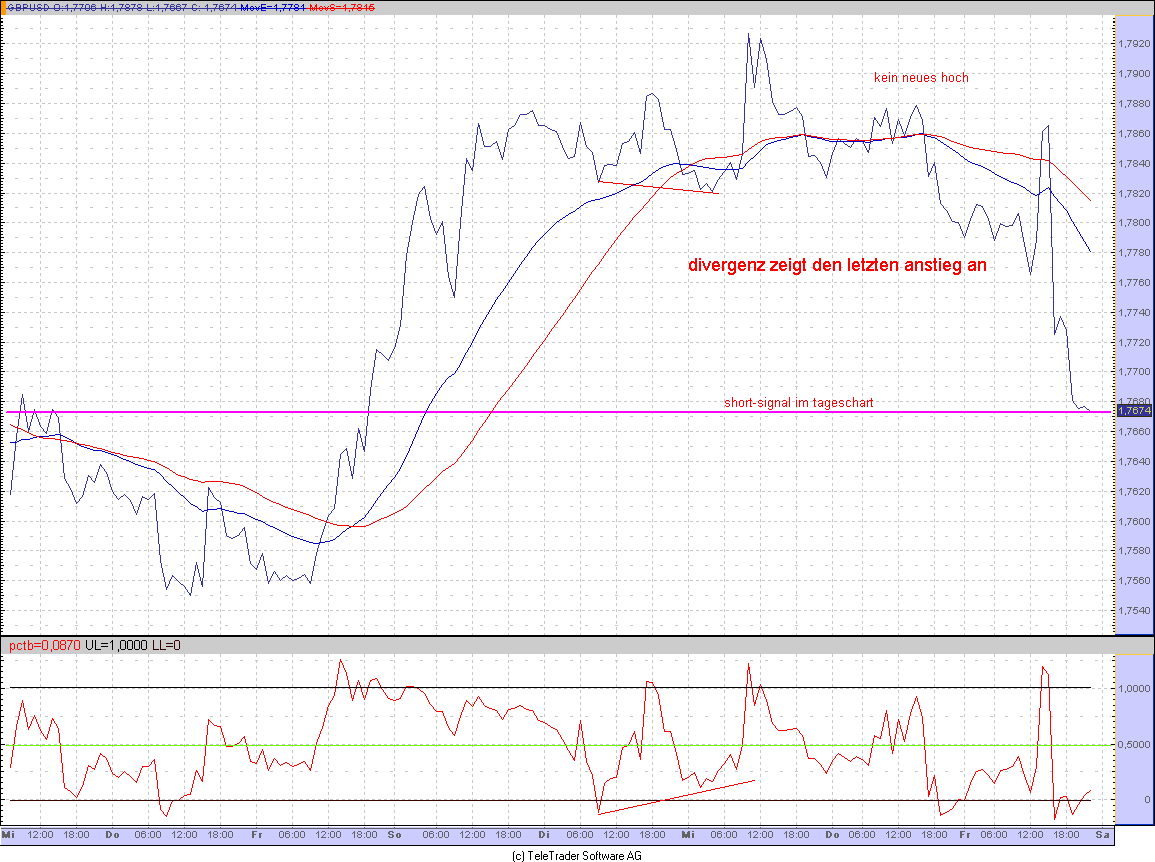
Task: Click the current price tag 1,7674
Action: pyautogui.click(x=1134, y=410)
